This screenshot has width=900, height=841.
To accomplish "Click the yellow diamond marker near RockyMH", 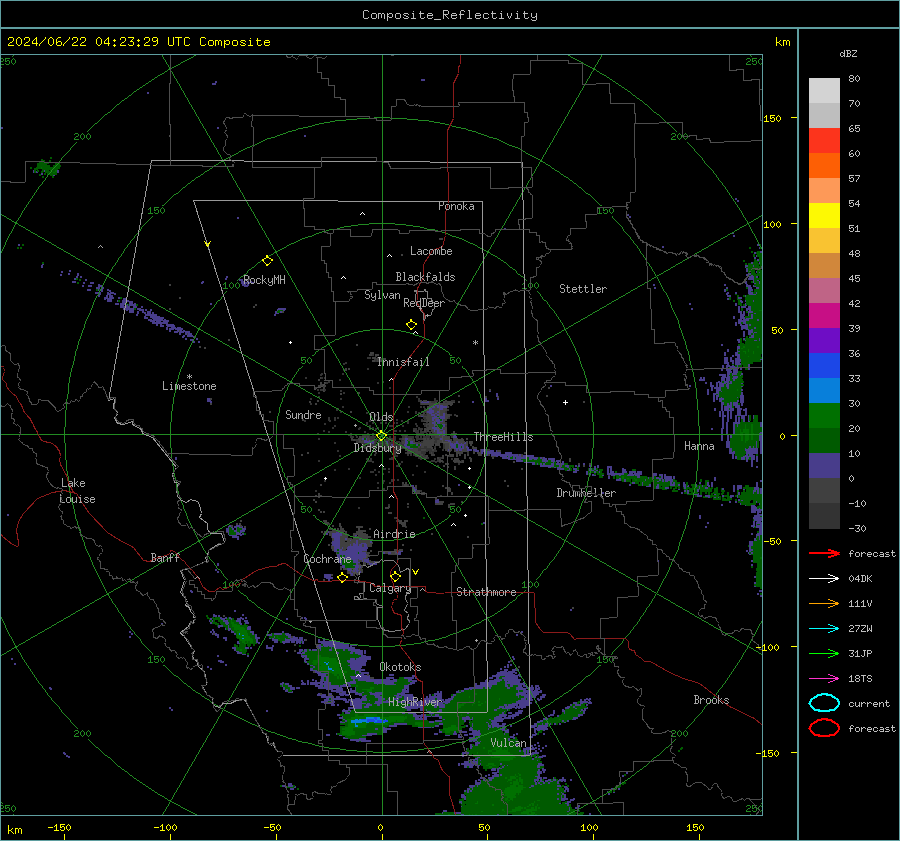I will 267,261.
